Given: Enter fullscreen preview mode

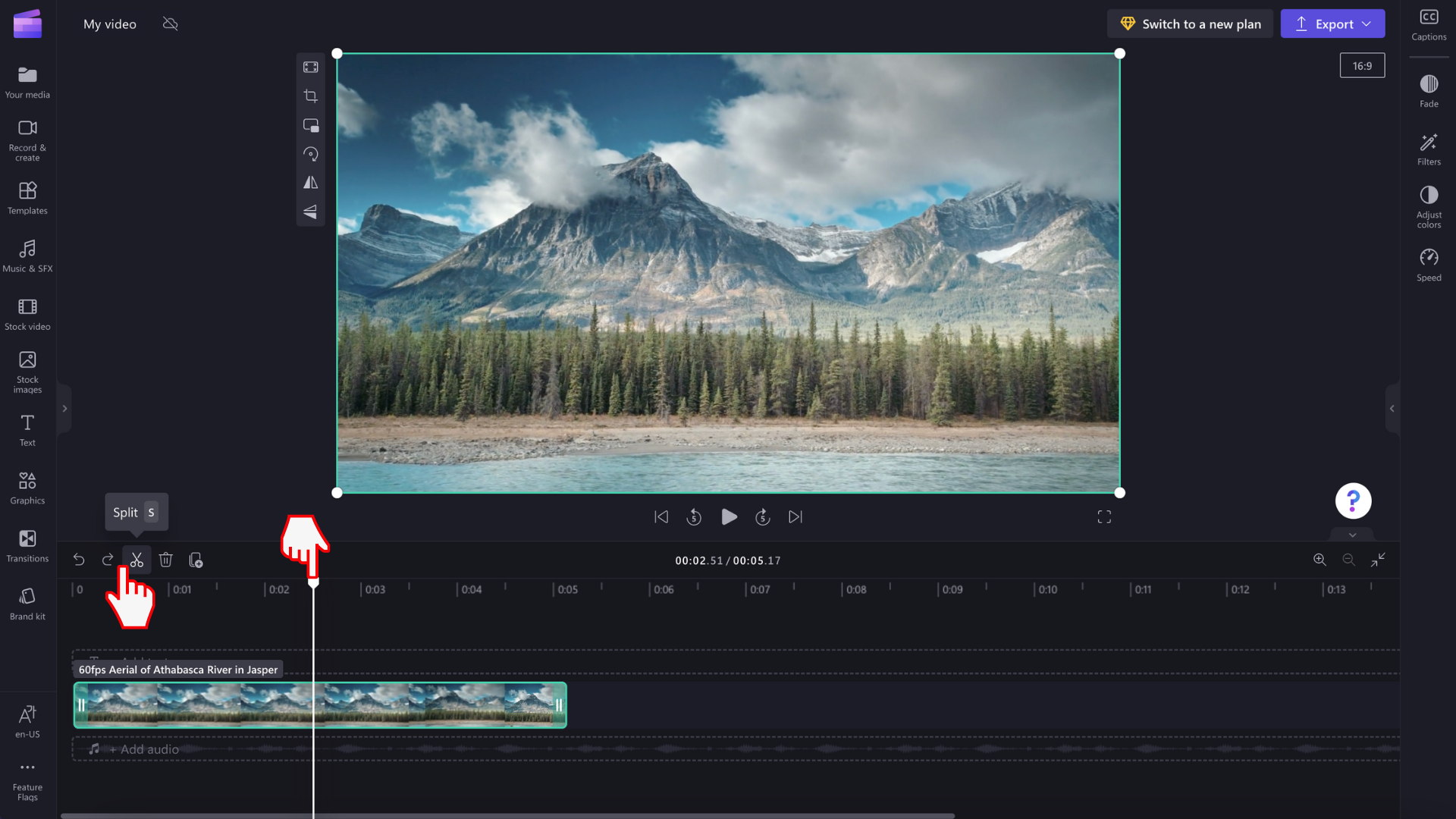Looking at the screenshot, I should tap(1104, 517).
